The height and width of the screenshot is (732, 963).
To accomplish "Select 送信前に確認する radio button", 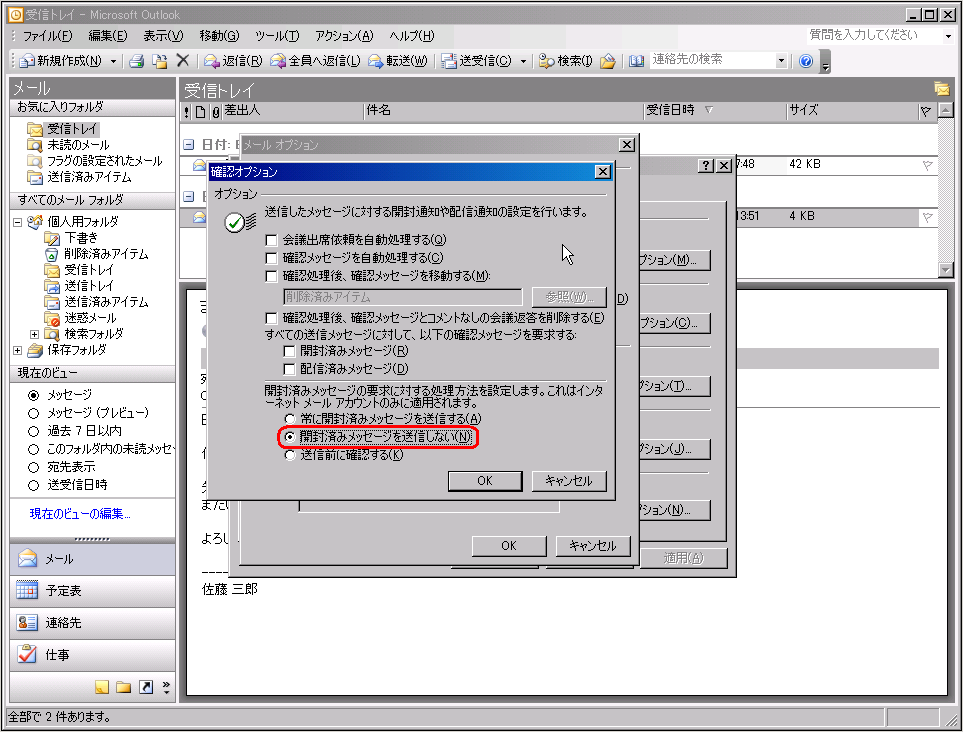I will coord(290,455).
